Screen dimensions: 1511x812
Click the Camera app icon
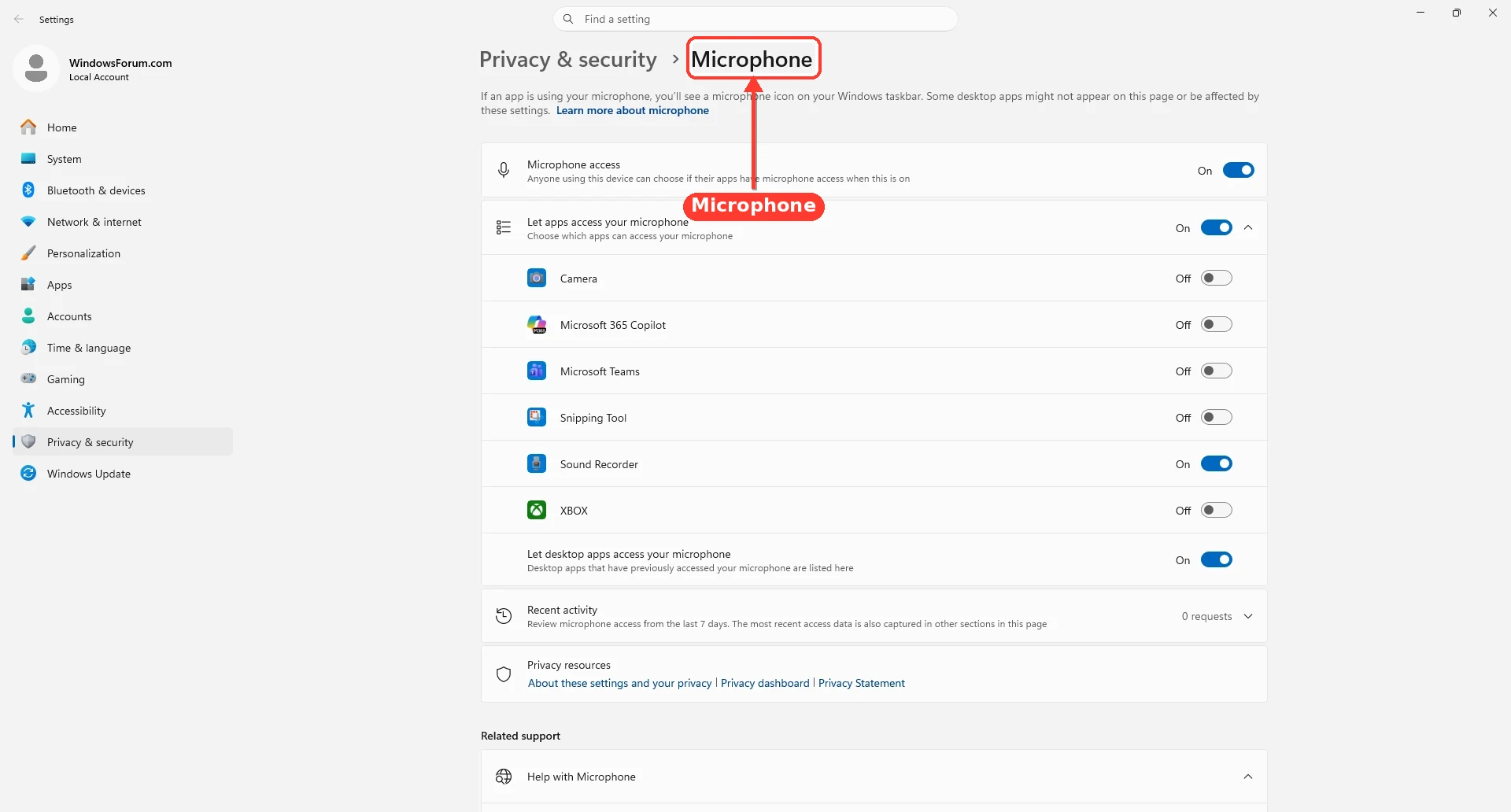[537, 278]
